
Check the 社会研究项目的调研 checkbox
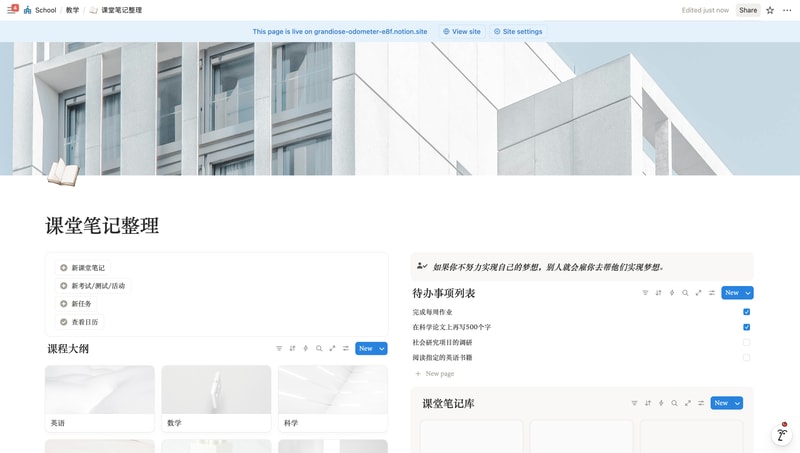(746, 342)
